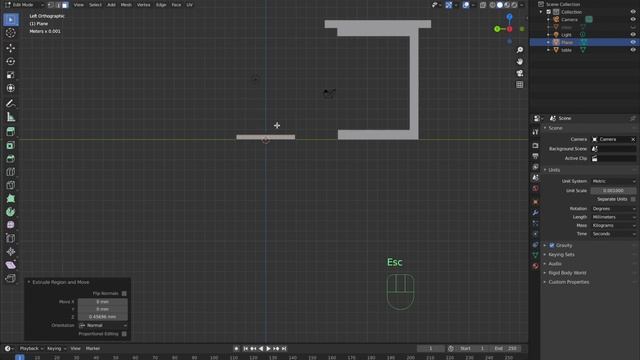
Task: Open the Render properties tab icon
Action: [536, 146]
